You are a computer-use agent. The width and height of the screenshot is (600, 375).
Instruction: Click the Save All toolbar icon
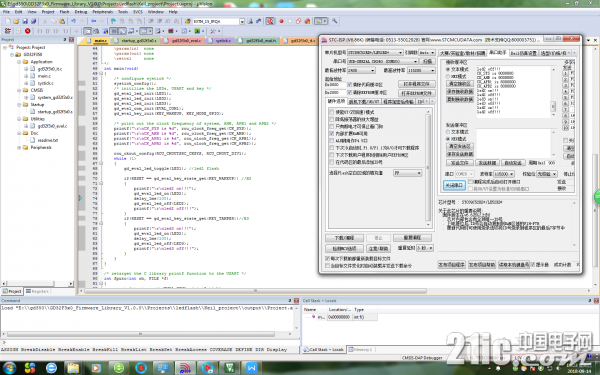point(33,21)
